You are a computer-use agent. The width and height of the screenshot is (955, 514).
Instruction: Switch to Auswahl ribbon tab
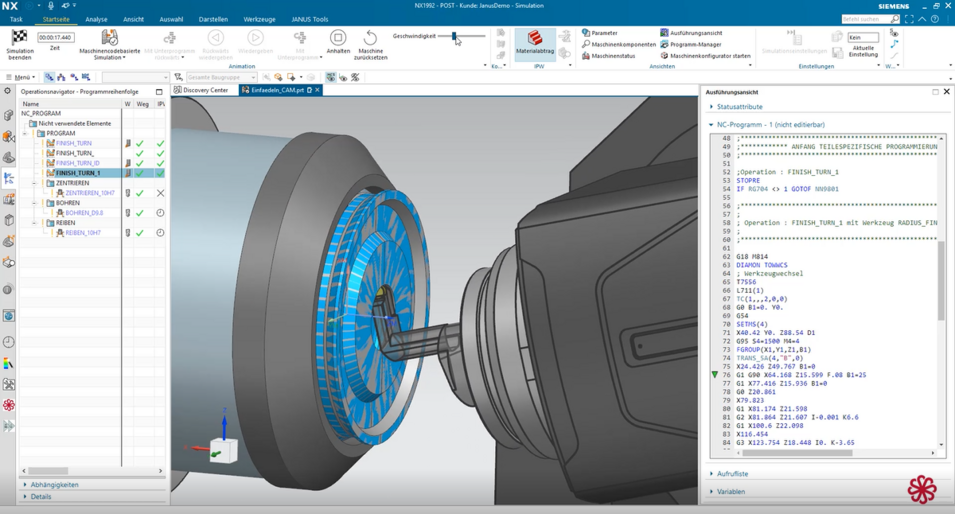tap(171, 19)
